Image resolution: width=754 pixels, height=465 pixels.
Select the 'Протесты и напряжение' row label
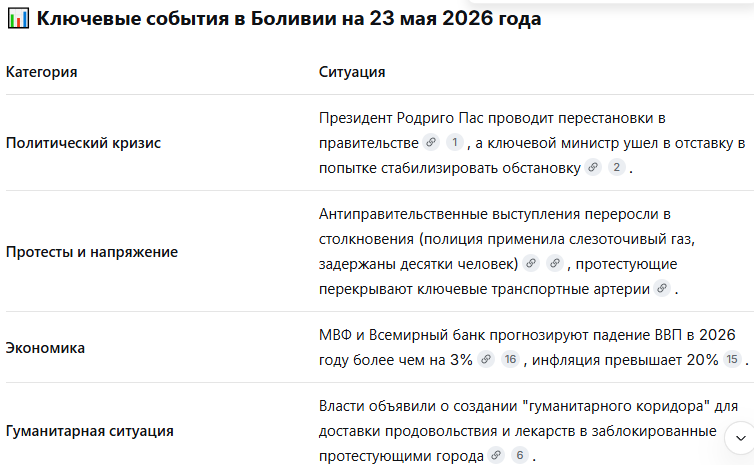point(92,251)
